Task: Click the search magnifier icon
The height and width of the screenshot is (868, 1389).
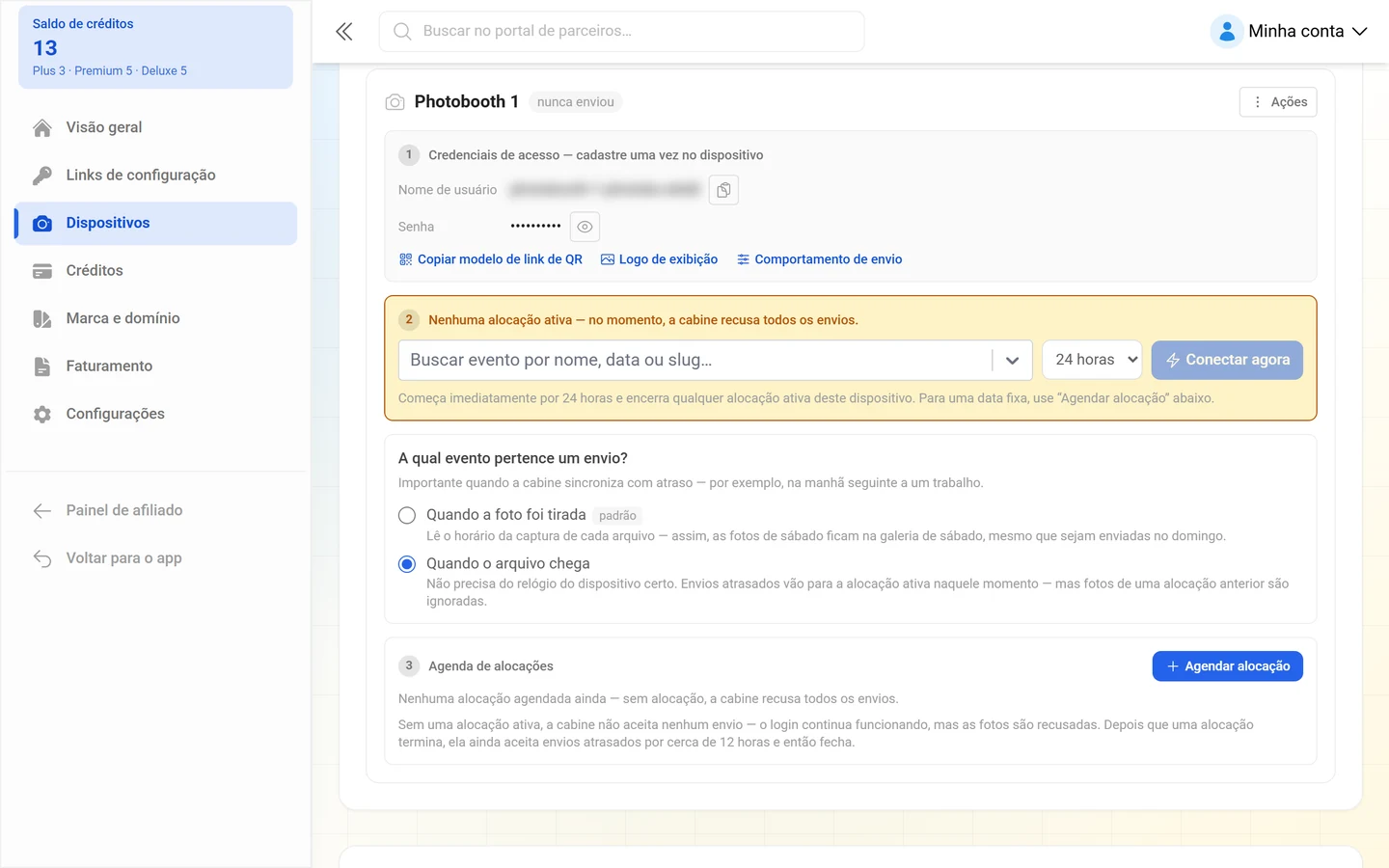Action: point(402,32)
